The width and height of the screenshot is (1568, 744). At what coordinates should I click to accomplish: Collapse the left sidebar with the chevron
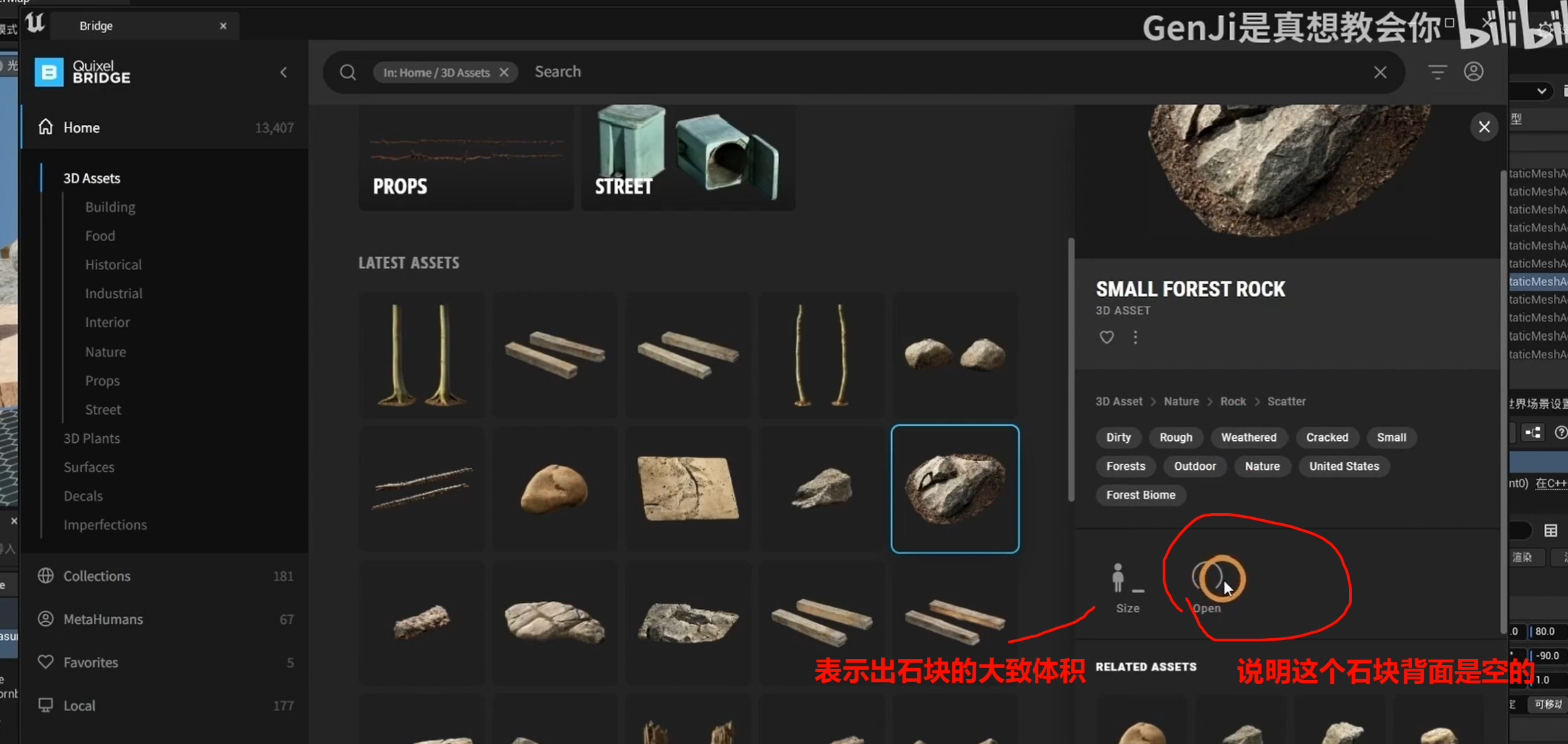coord(284,72)
